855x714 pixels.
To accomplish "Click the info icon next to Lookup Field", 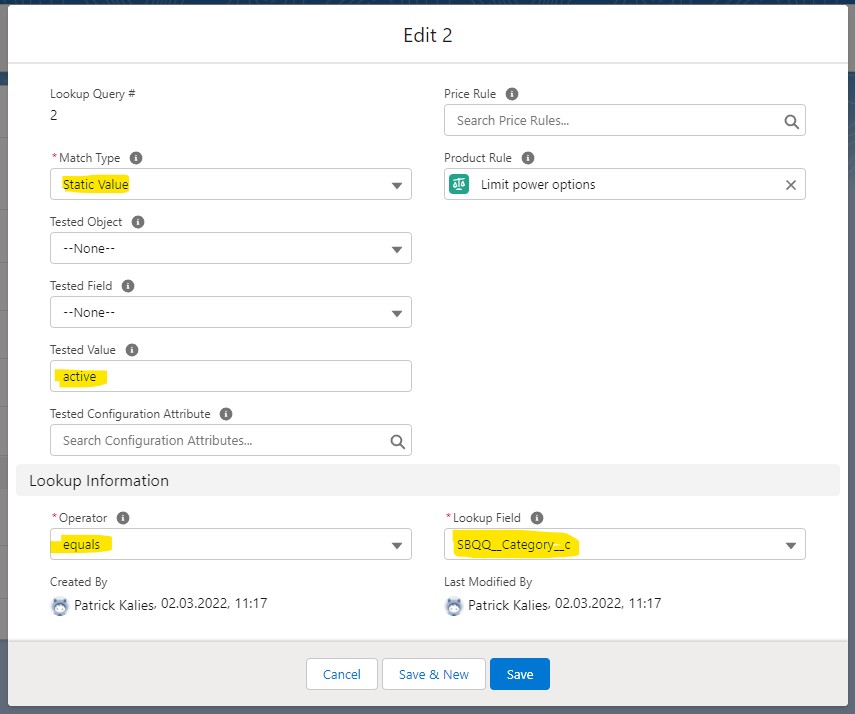I will pyautogui.click(x=537, y=518).
